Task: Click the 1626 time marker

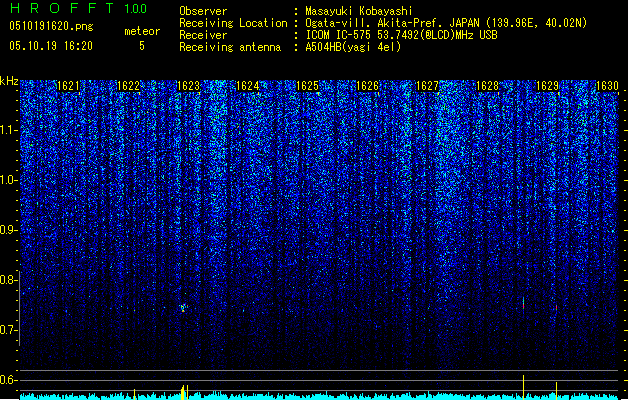Action: tap(367, 86)
